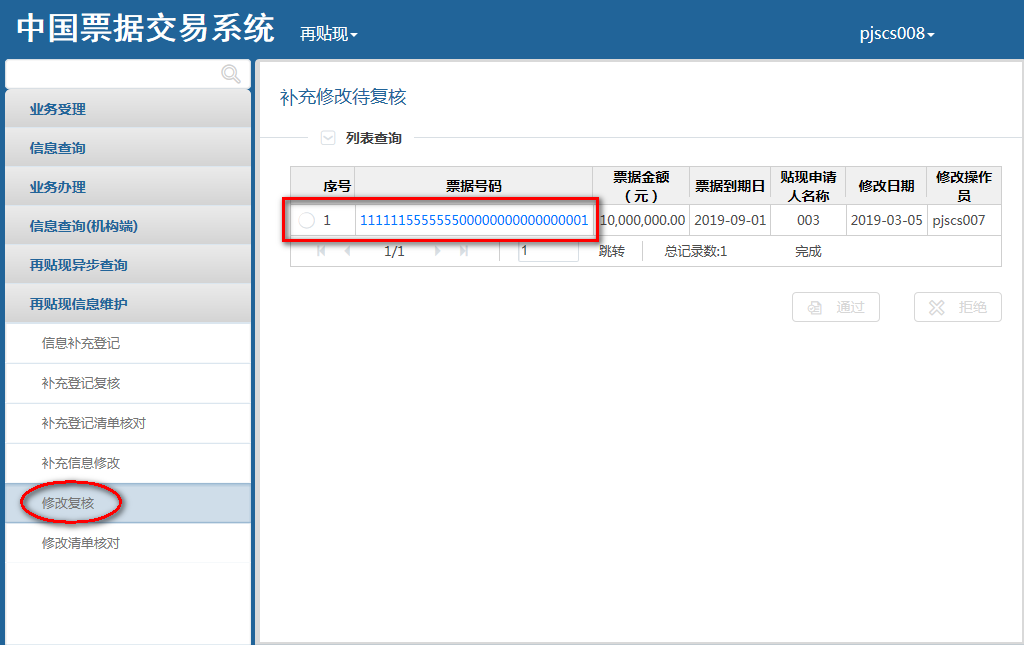The width and height of the screenshot is (1024, 645).
Task: Collapse 再贴现信息维护 sidebar section
Action: tap(128, 304)
